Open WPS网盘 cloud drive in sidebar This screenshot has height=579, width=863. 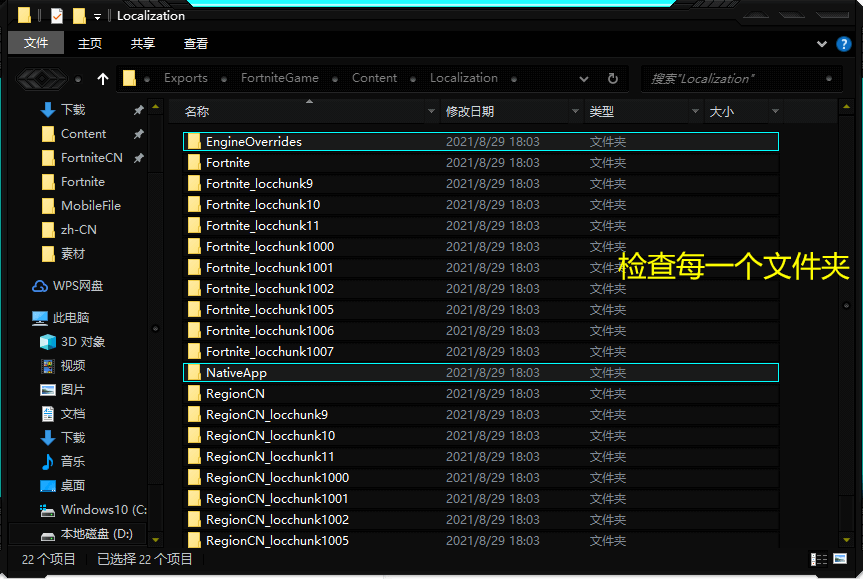point(68,286)
